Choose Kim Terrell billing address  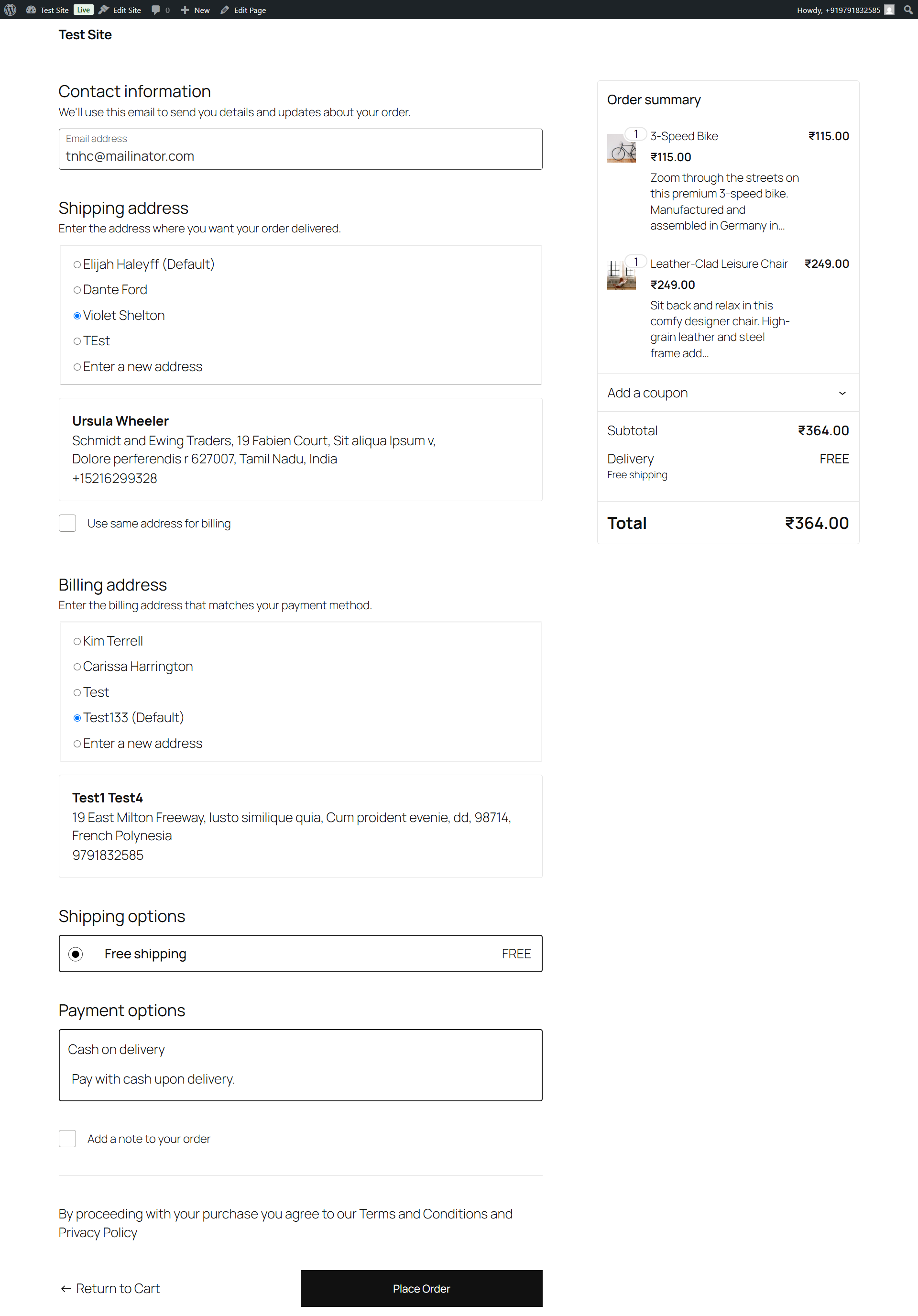pos(77,641)
